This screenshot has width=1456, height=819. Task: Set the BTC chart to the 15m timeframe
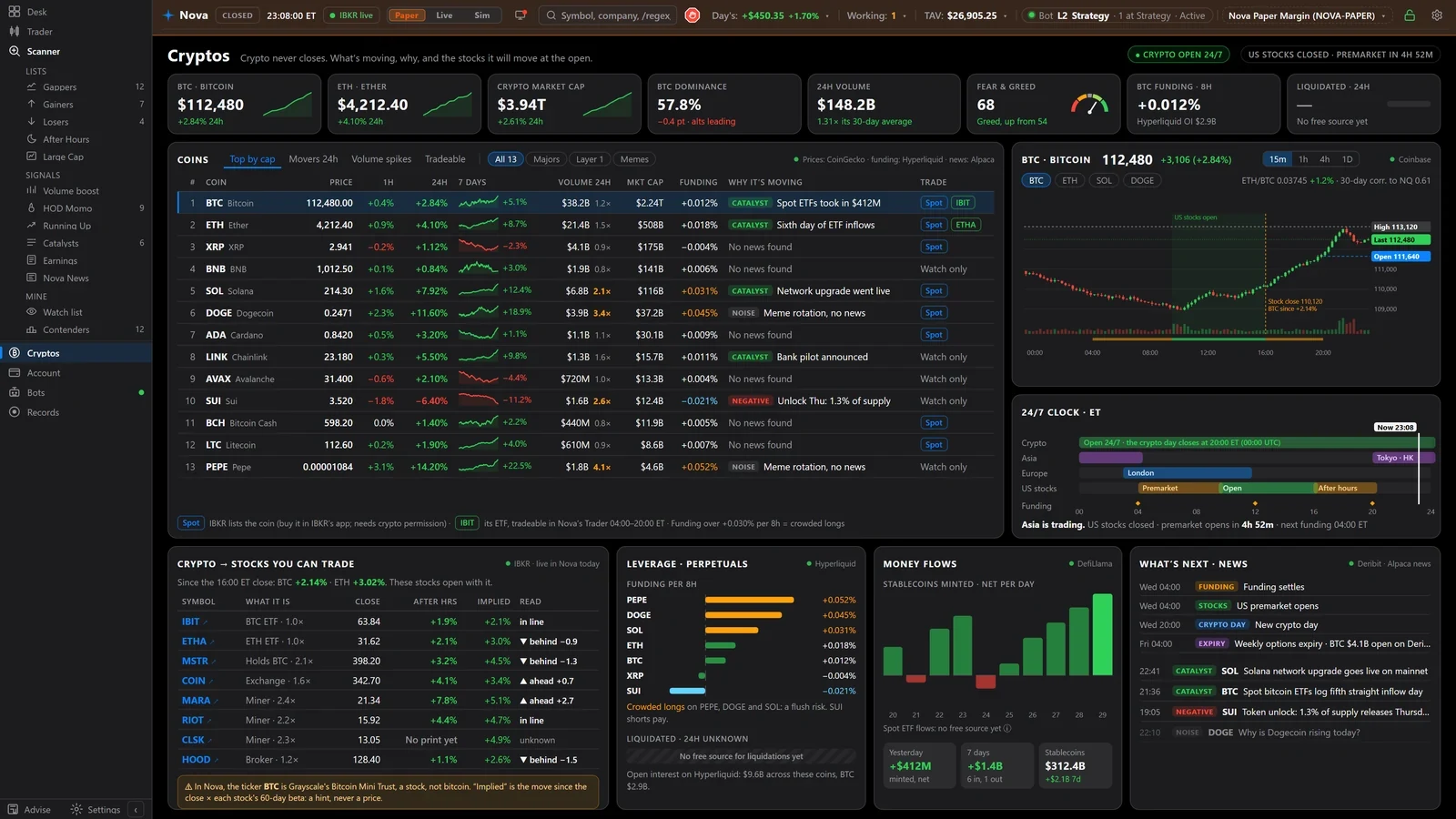pyautogui.click(x=1278, y=159)
